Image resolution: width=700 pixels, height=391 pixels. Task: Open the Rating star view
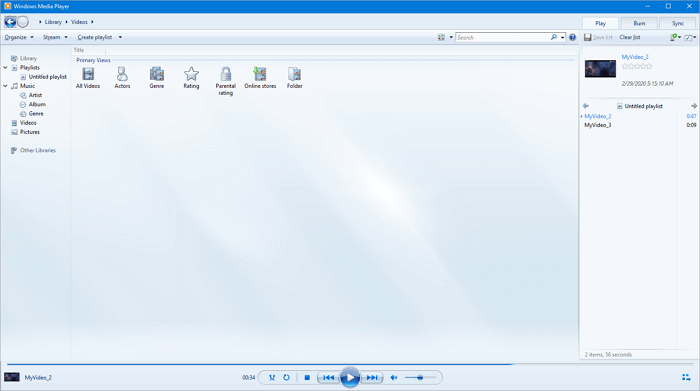pos(191,78)
